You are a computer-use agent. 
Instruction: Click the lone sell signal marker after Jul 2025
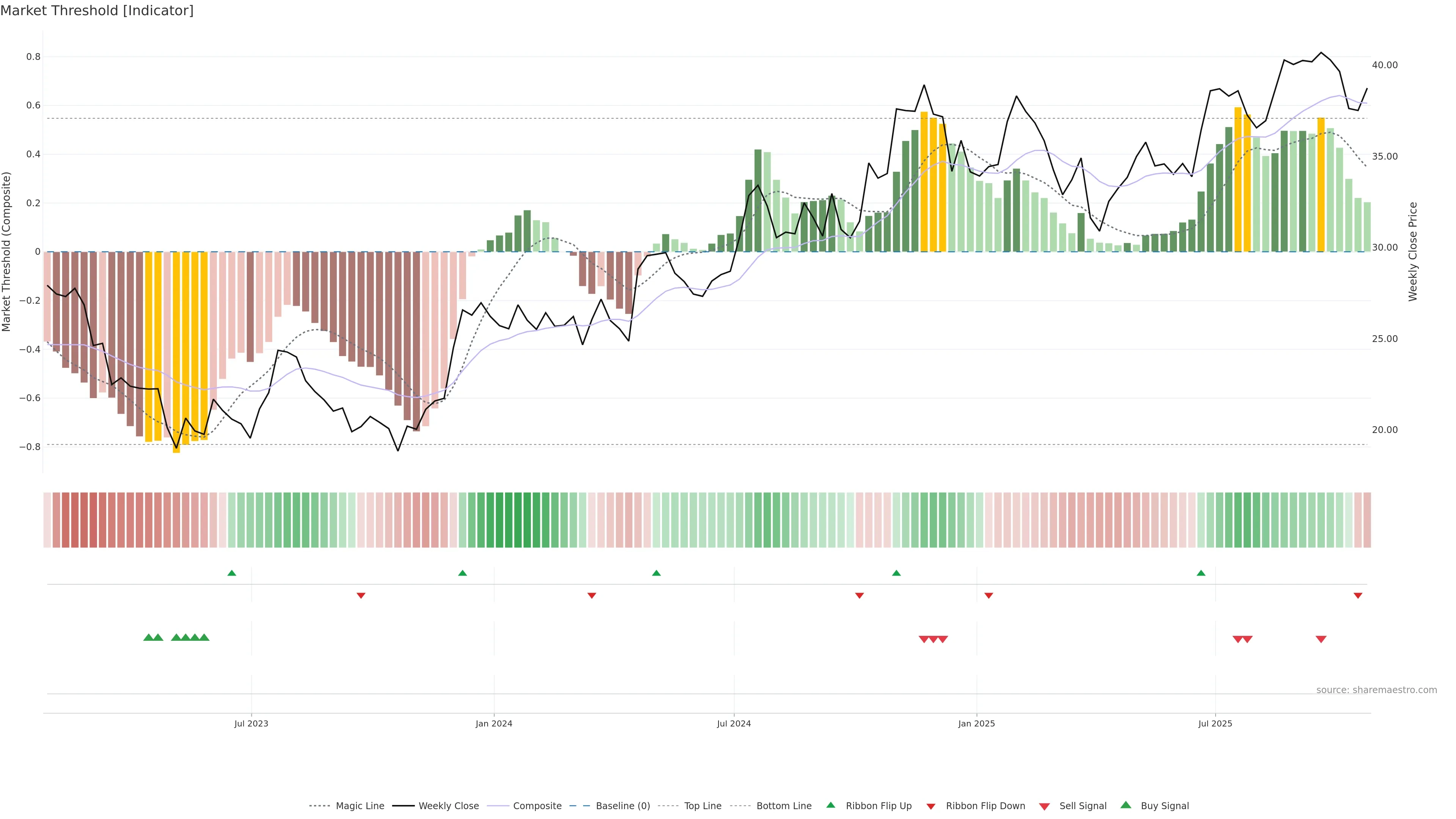click(x=1321, y=639)
